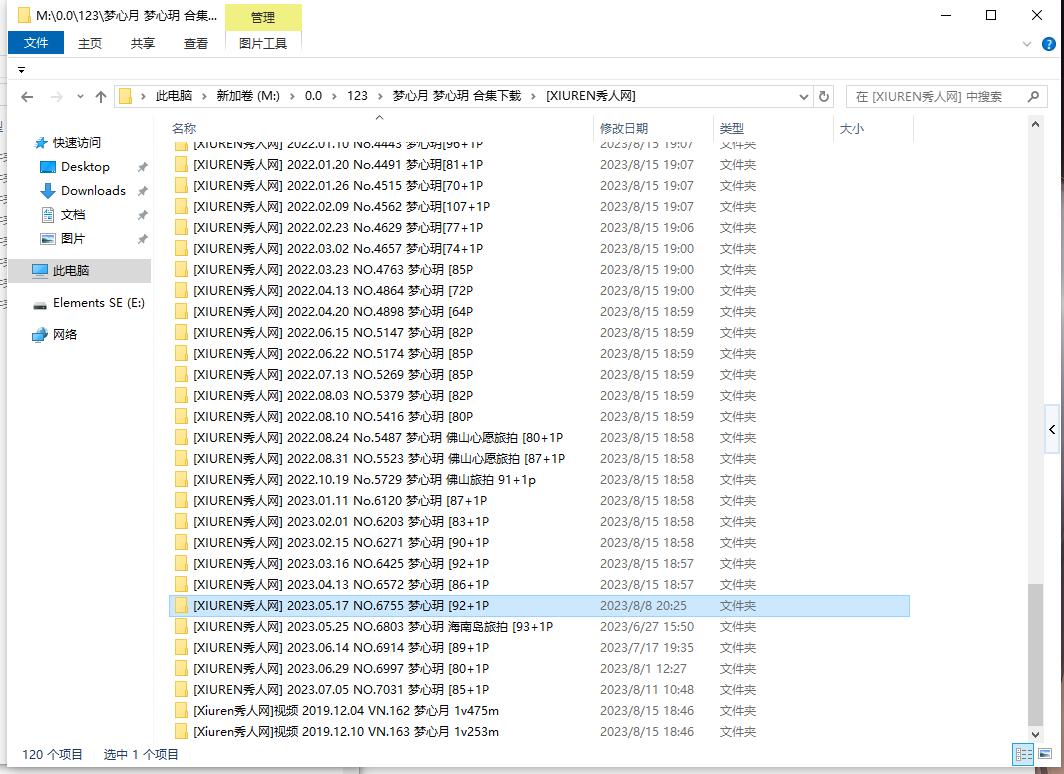The height and width of the screenshot is (774, 1064).
Task: Switch to details list view
Action: [x=1023, y=755]
